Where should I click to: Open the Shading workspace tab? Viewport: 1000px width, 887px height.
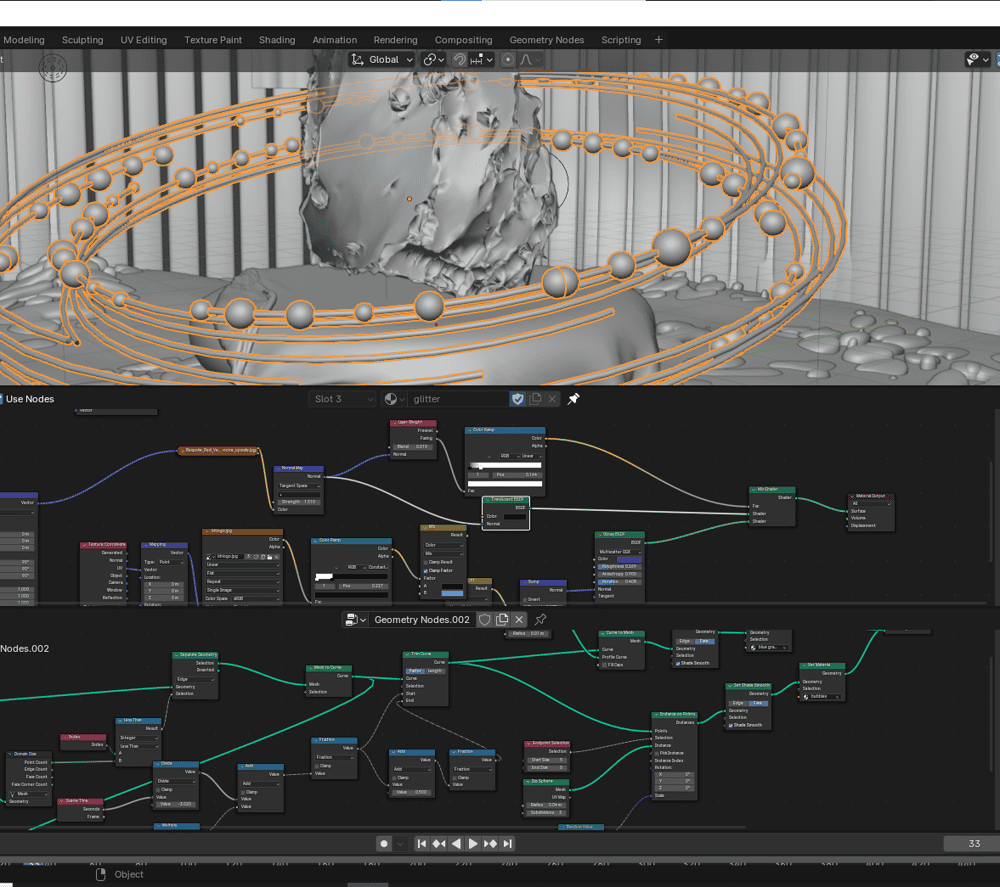[x=277, y=40]
